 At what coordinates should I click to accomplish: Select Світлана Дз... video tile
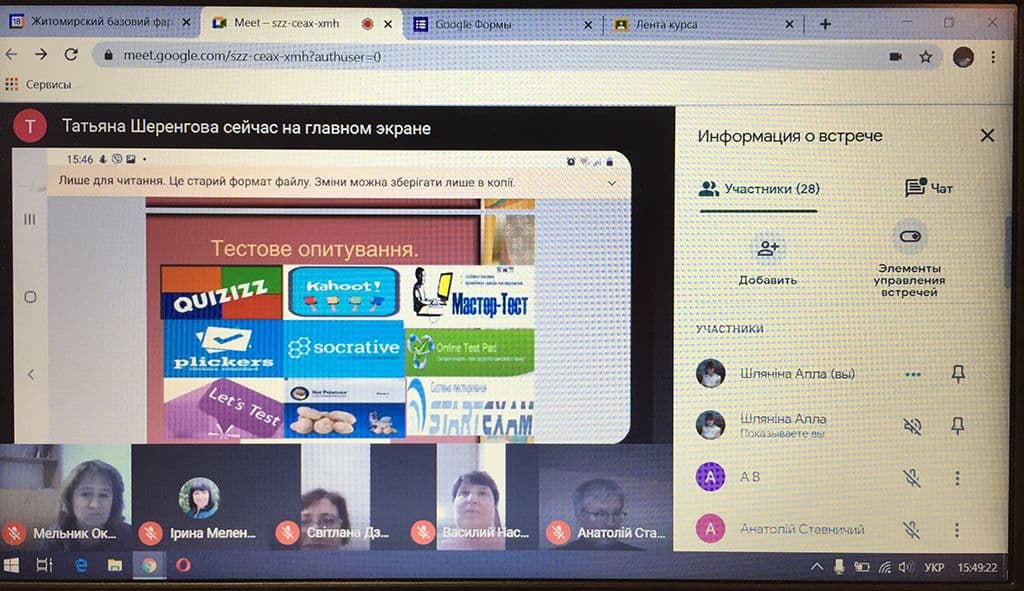(x=336, y=496)
